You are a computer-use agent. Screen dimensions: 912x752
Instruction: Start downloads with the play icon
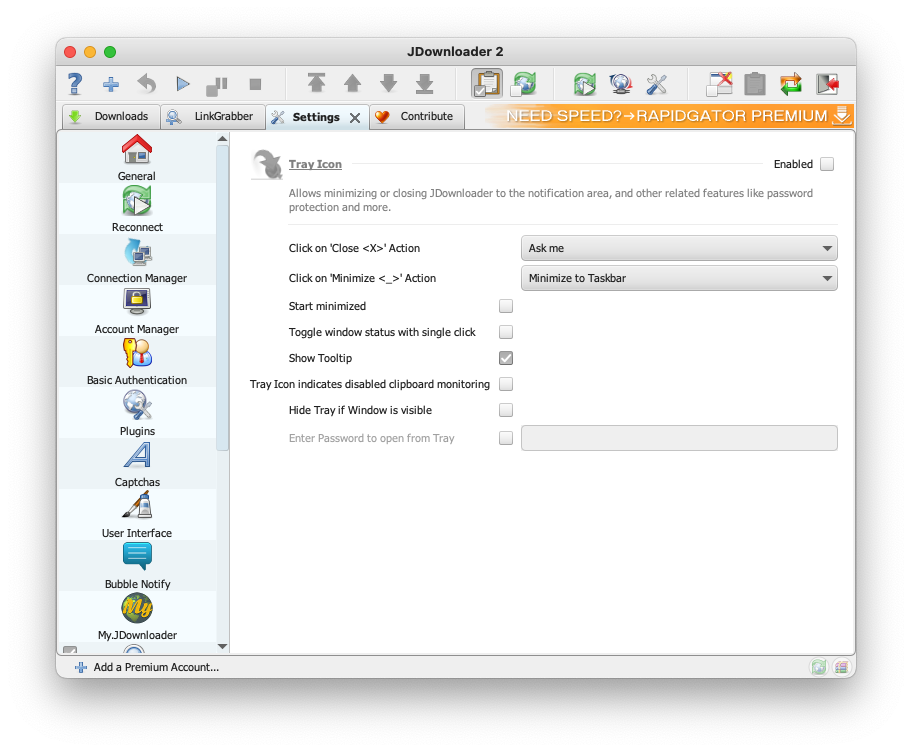pos(183,84)
